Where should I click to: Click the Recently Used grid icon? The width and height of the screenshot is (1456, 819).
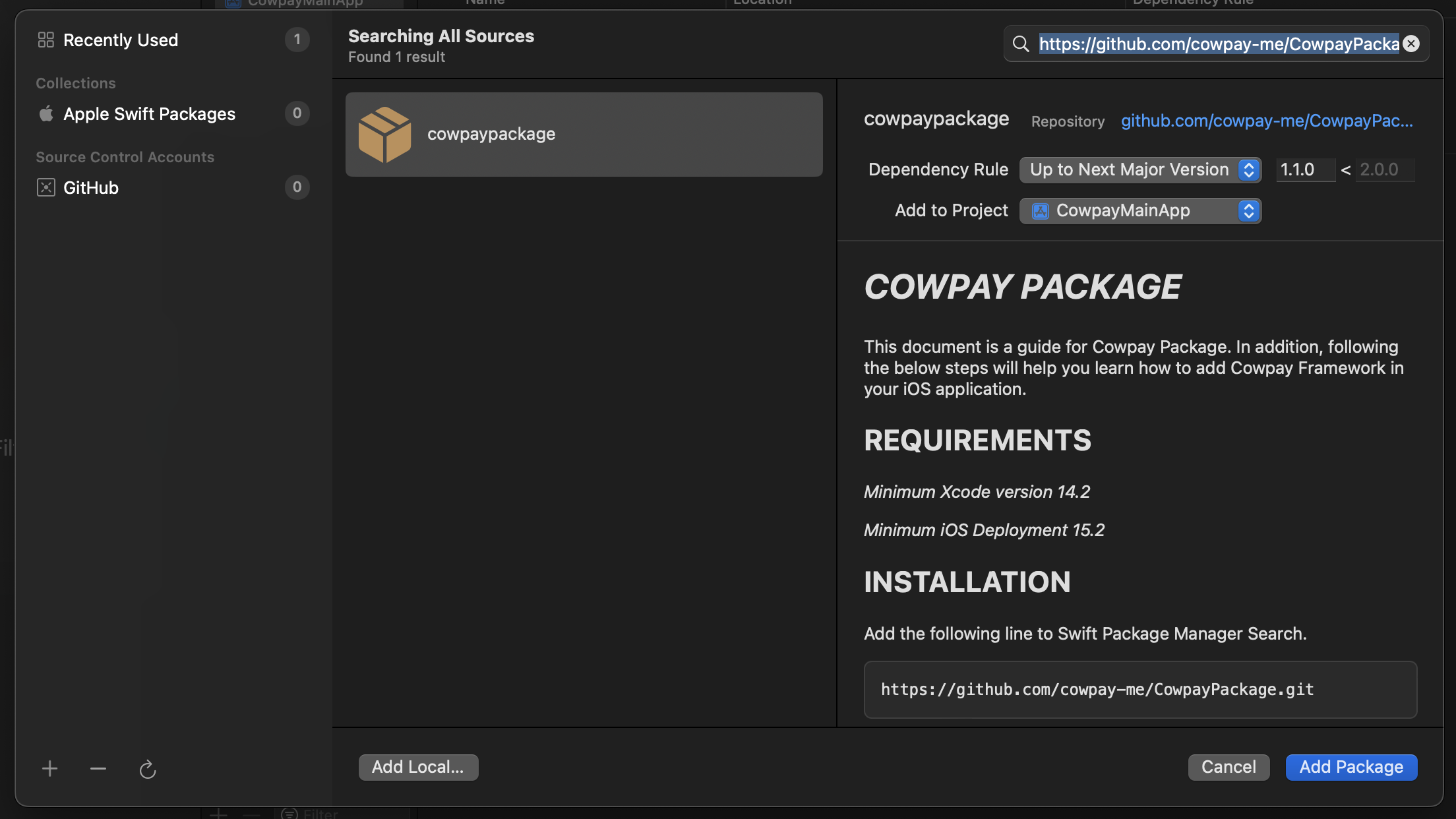45,40
